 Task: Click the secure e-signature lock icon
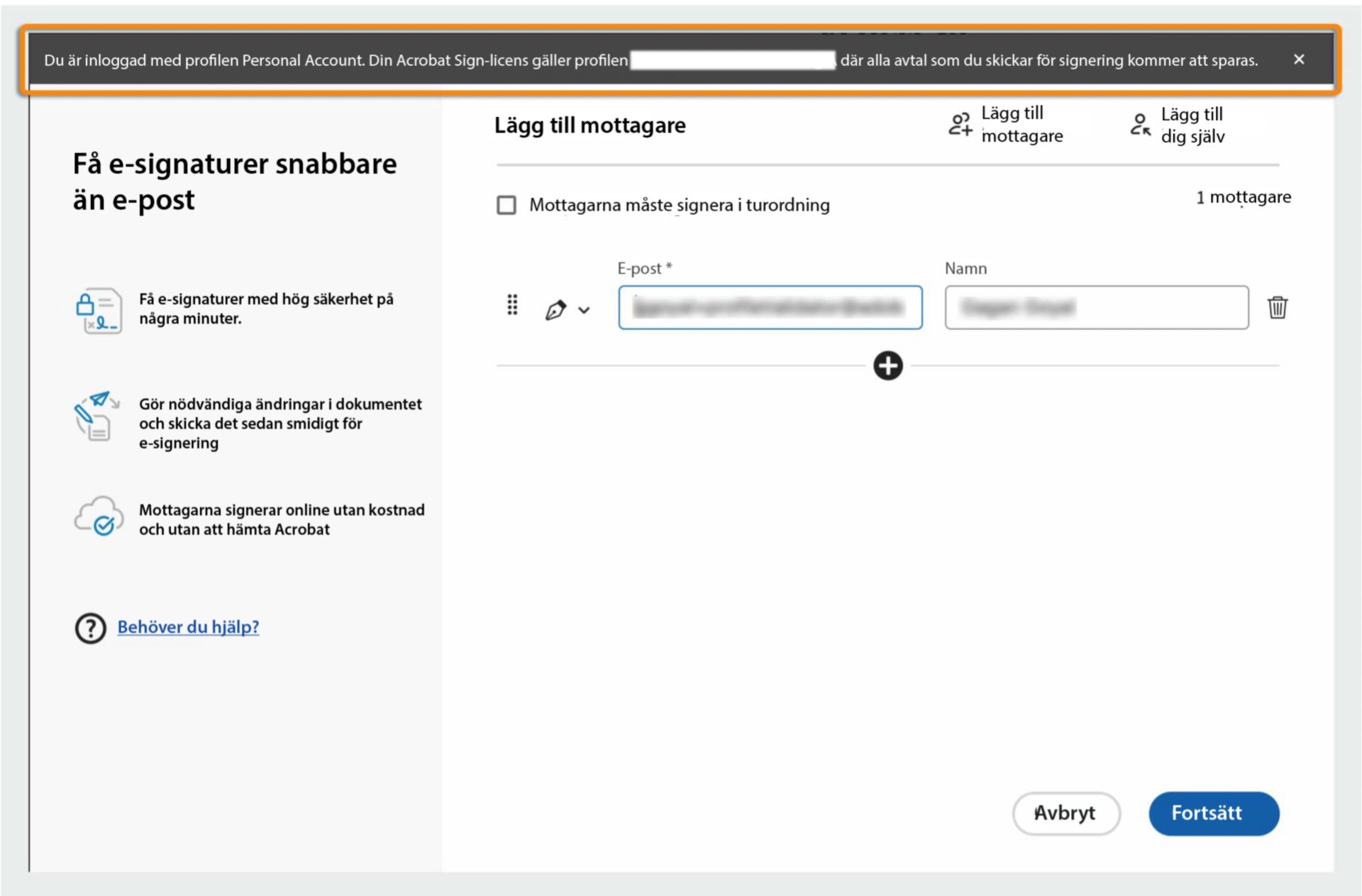99,310
